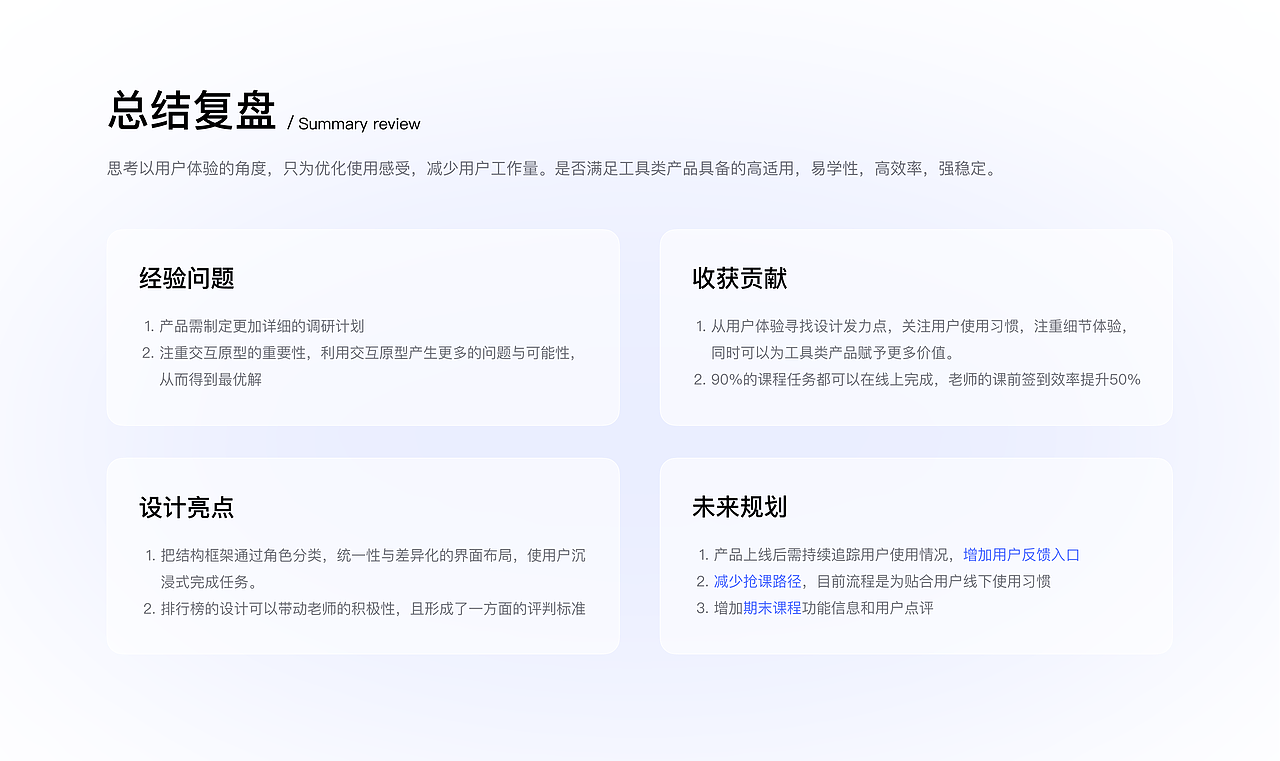The height and width of the screenshot is (761, 1280).
Task: Open the blue 增加用户反馈入口 link
Action: point(1022,555)
